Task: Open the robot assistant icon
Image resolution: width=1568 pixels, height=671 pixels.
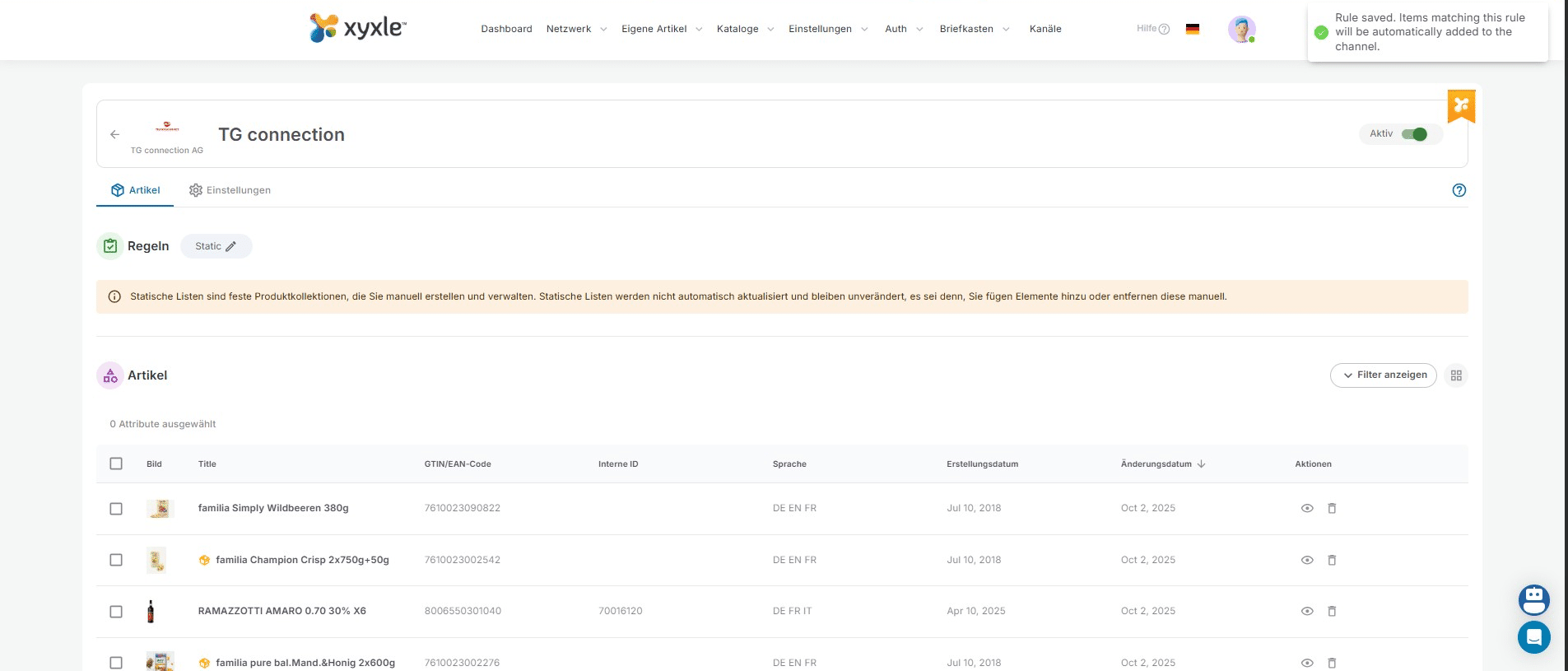Action: coord(1533,600)
